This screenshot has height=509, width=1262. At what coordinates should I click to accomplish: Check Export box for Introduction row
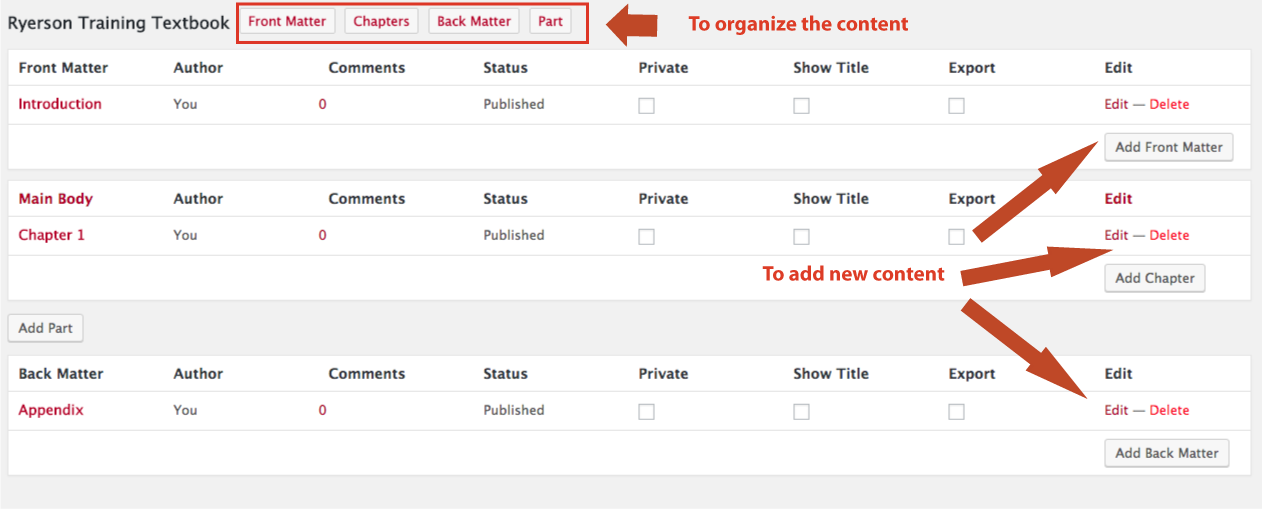[956, 106]
